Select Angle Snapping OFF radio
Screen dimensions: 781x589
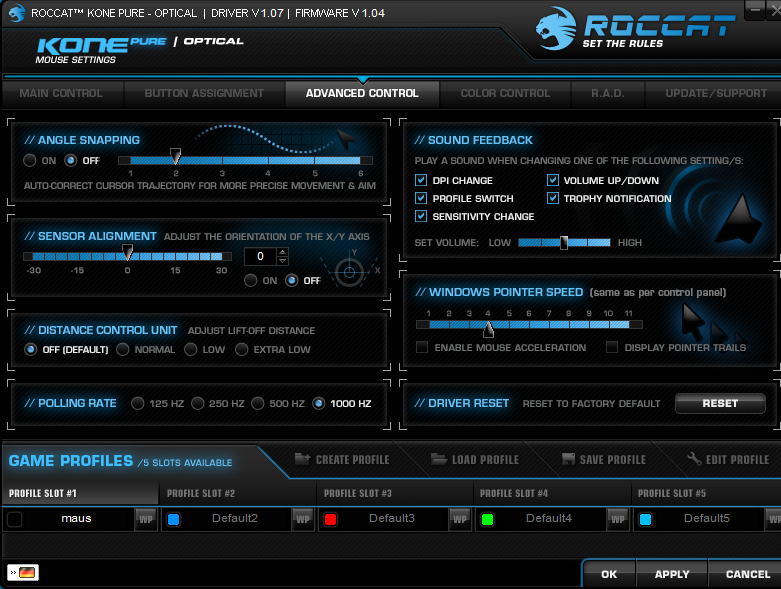71,160
